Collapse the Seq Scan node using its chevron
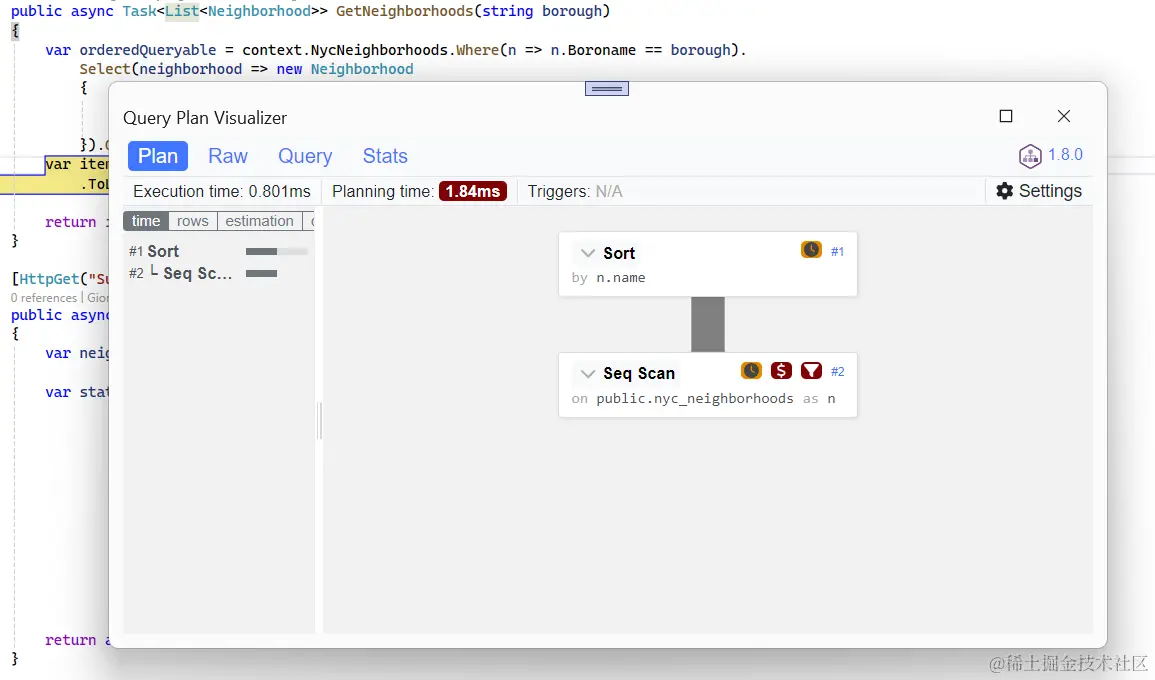 [588, 373]
